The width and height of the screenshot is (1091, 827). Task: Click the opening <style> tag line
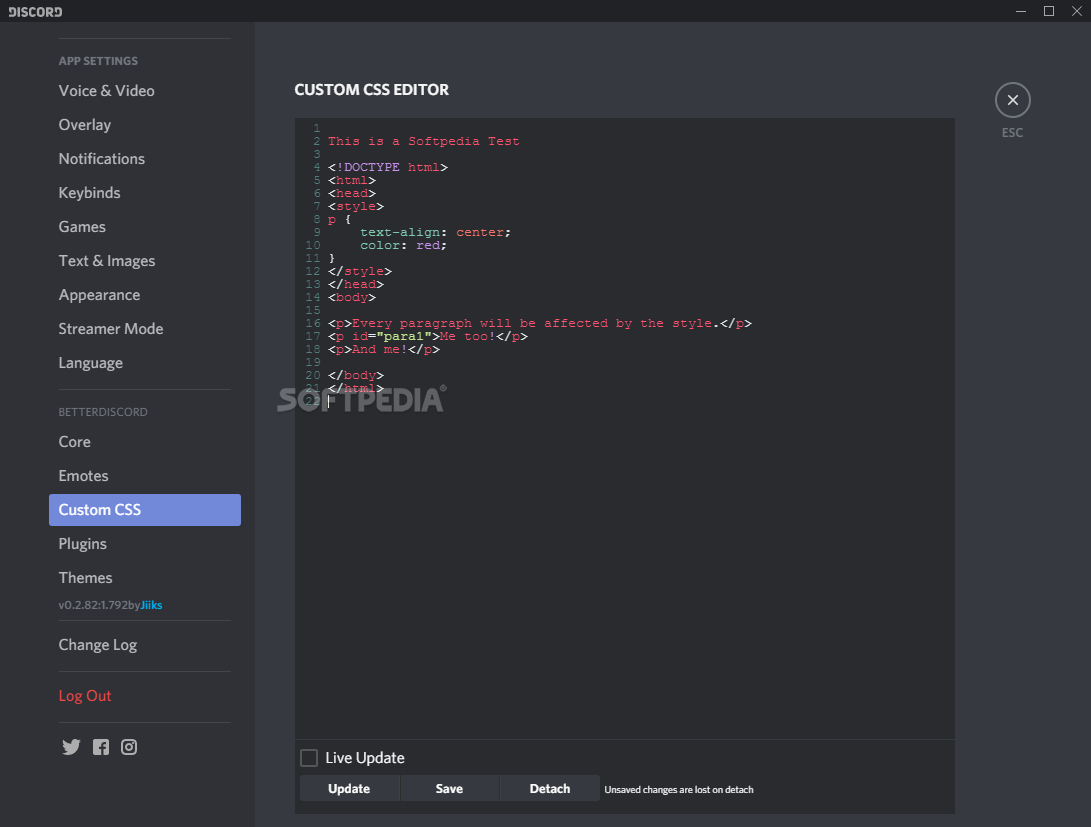356,207
